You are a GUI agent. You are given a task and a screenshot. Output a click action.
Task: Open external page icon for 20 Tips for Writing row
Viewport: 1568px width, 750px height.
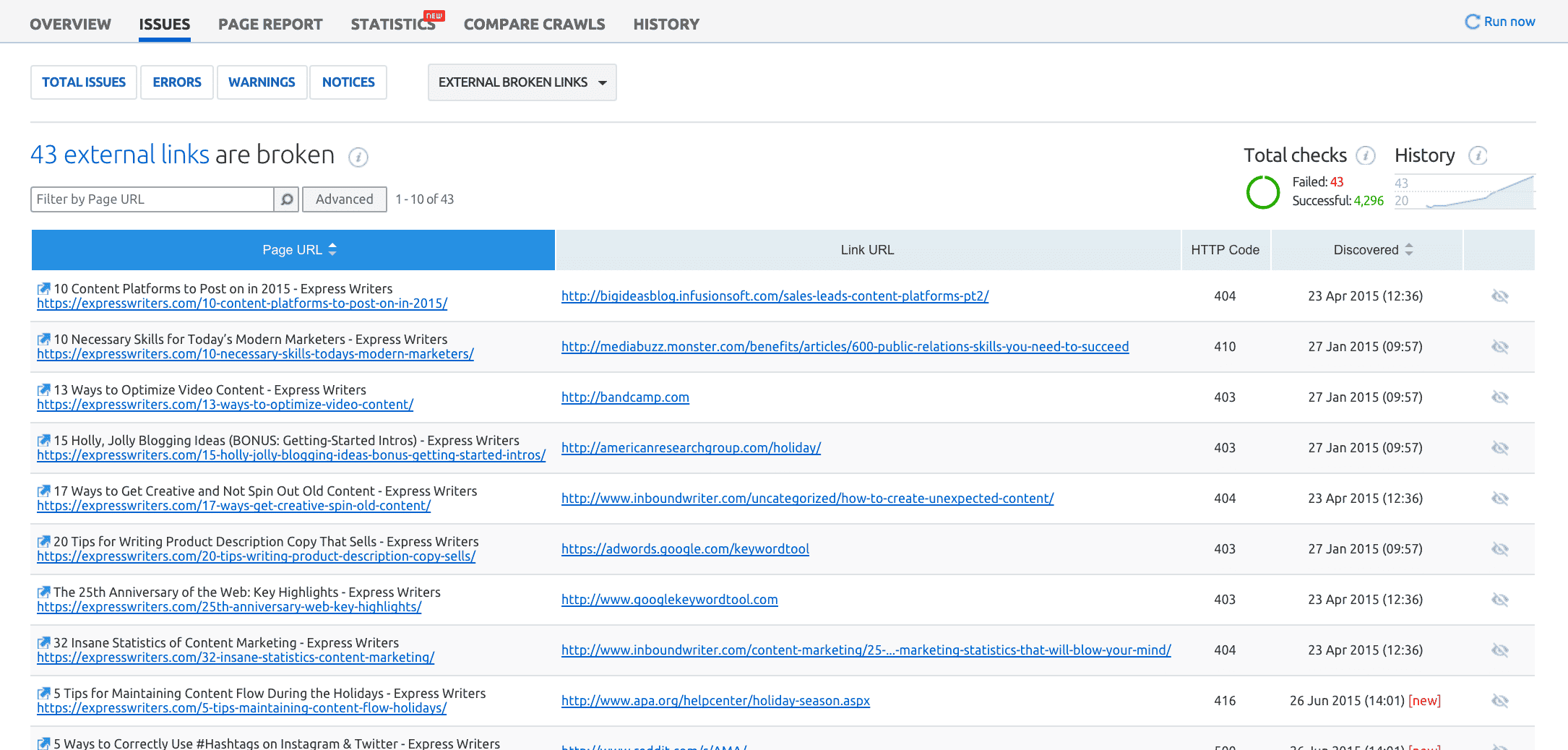[x=44, y=541]
